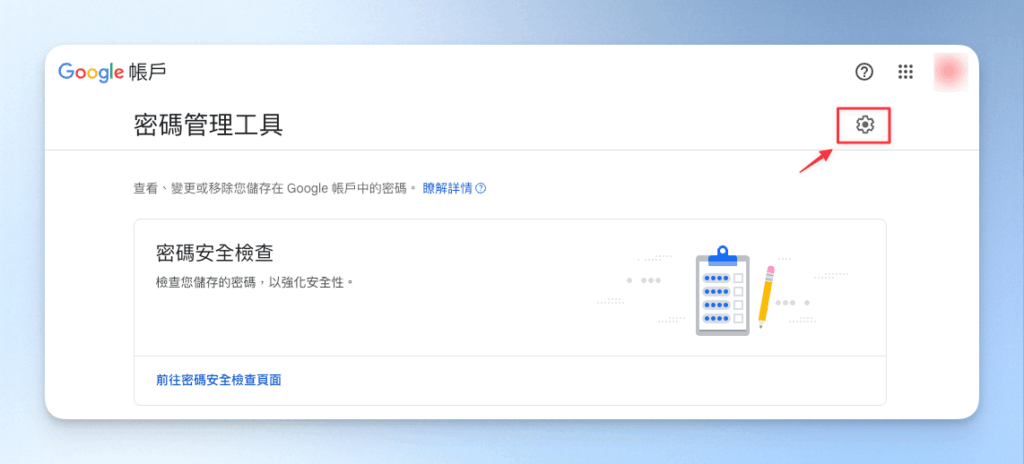This screenshot has height=464, width=1024.
Task: Click the 密碼管理工具 heading
Action: pos(208,124)
